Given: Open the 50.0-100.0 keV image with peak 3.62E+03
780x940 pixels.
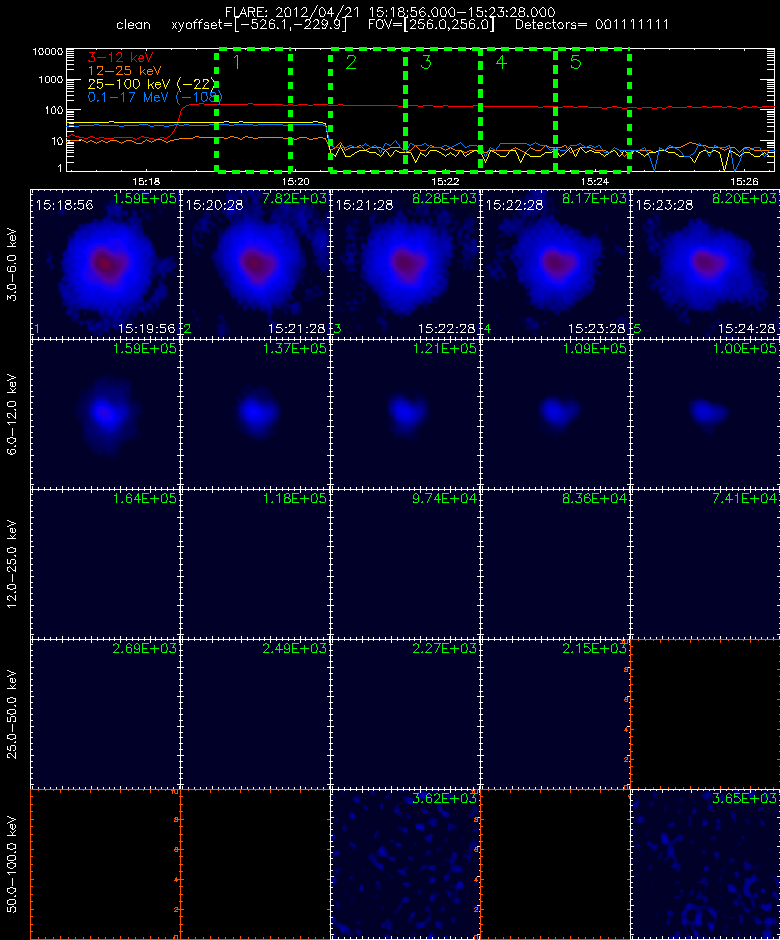Looking at the screenshot, I should click(405, 863).
